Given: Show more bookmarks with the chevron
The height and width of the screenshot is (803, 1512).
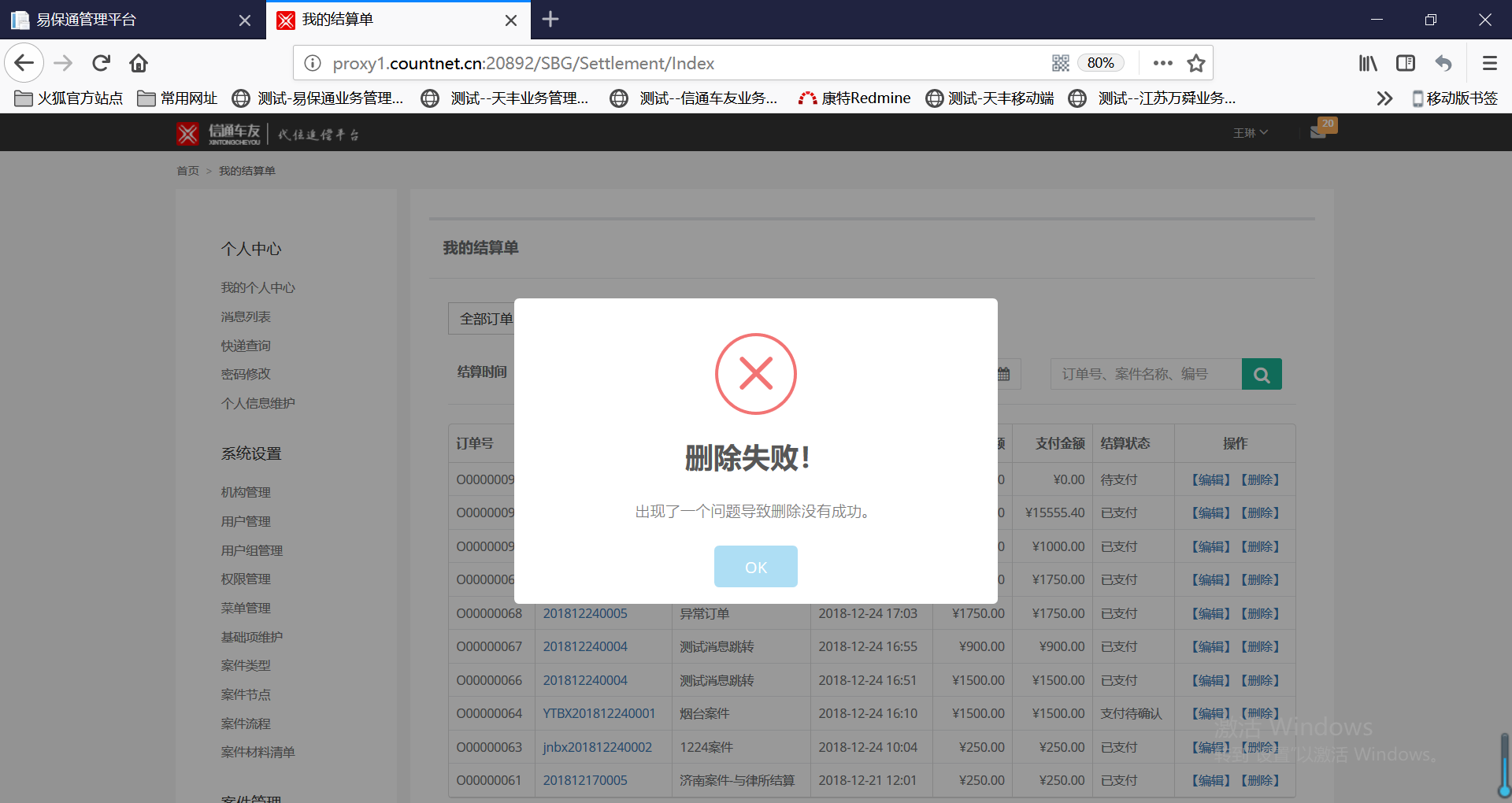Looking at the screenshot, I should (x=1384, y=98).
